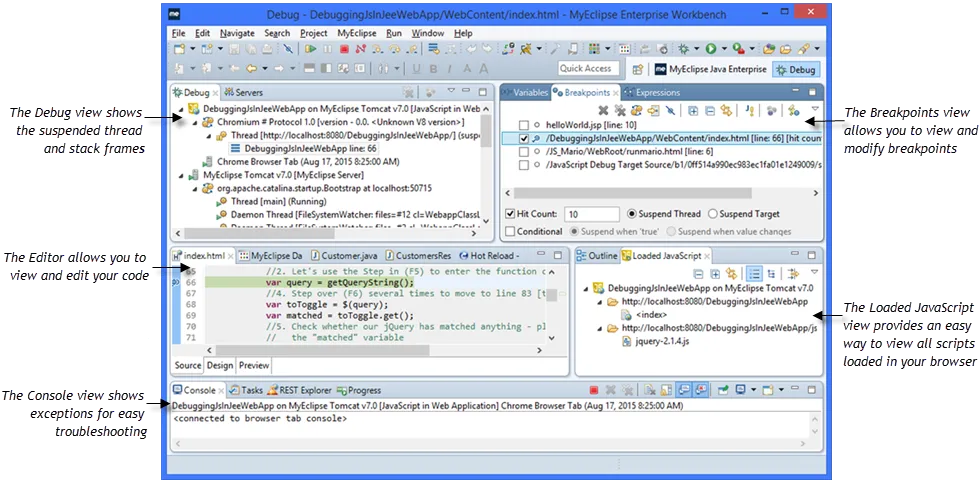The height and width of the screenshot is (480, 980).
Task: Click the Expand All icon in the Loaded JavaScript view
Action: pos(715,274)
